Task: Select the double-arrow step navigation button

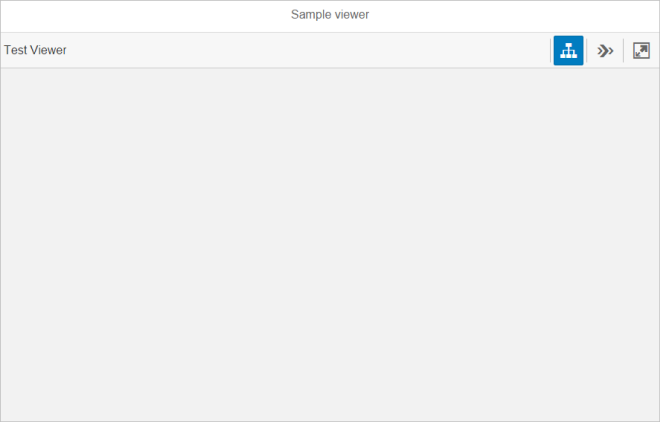Action: click(x=605, y=51)
